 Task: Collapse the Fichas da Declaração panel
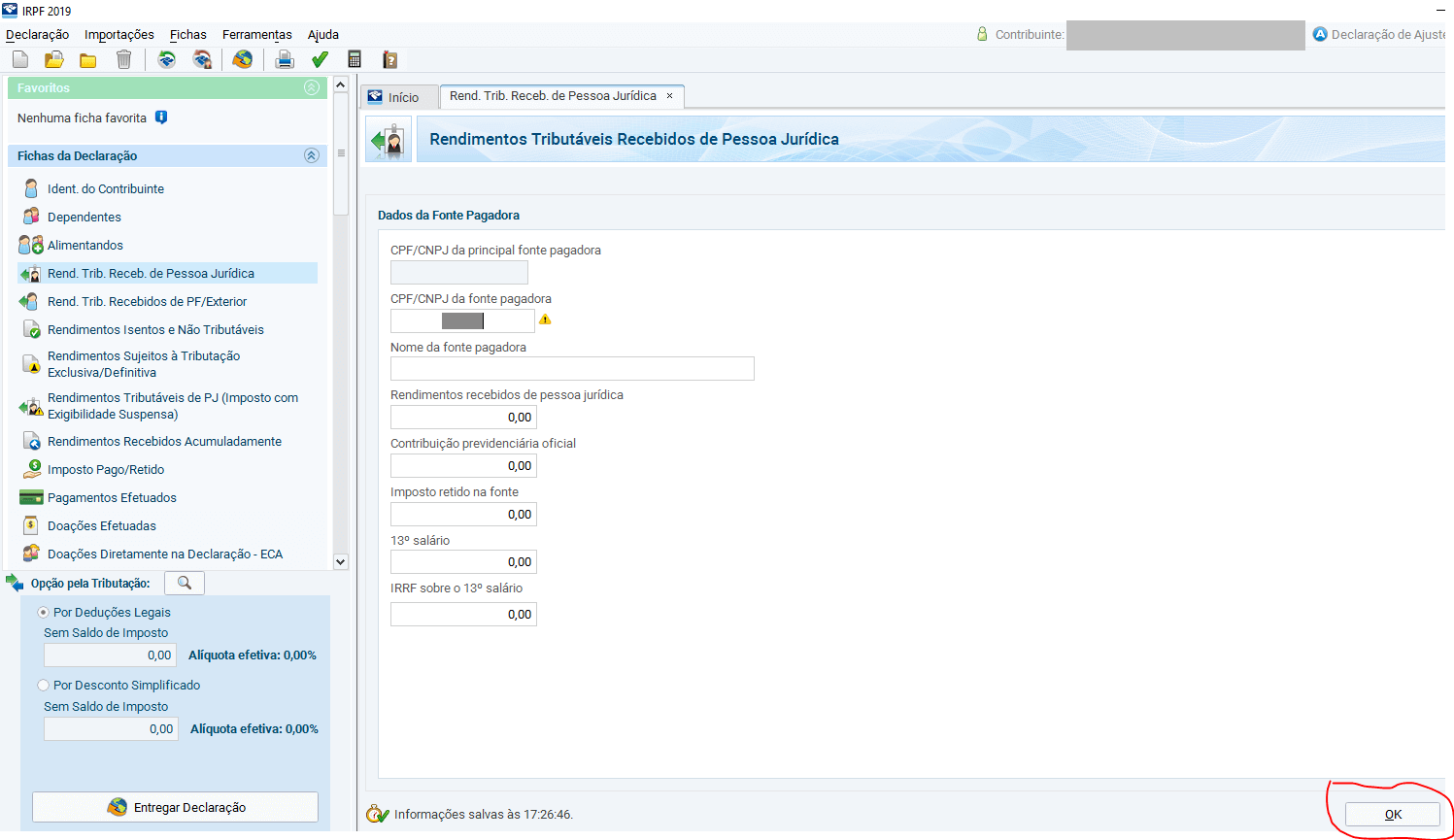[x=312, y=155]
